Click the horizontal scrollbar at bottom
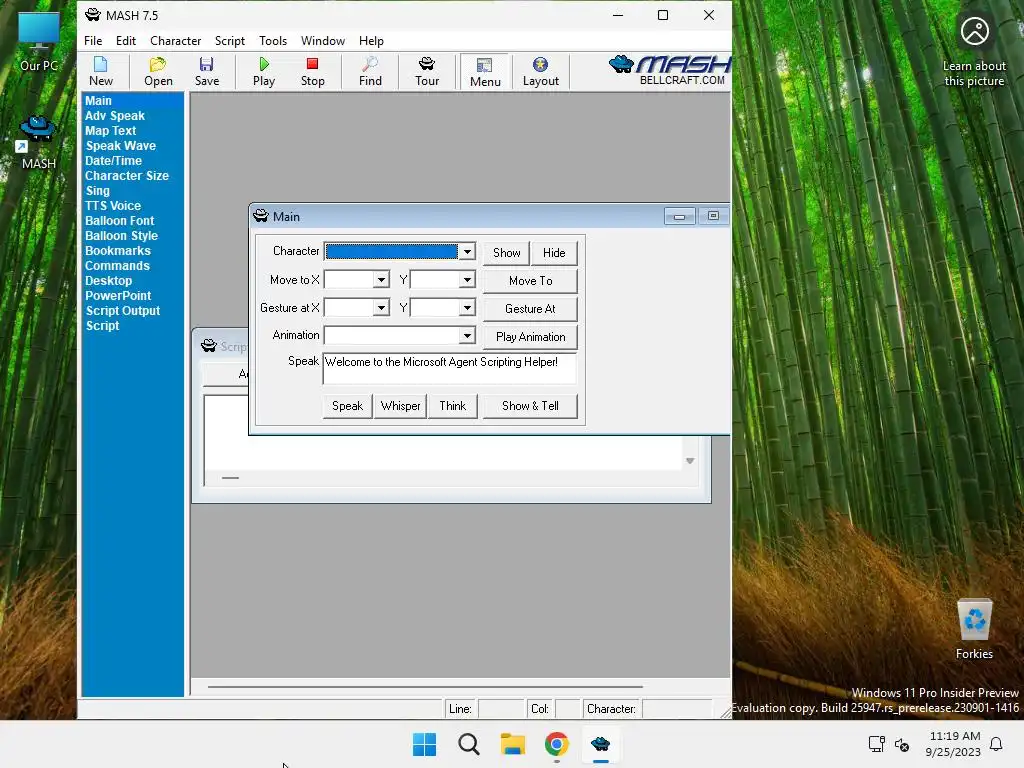The height and width of the screenshot is (768, 1024). 425,686
